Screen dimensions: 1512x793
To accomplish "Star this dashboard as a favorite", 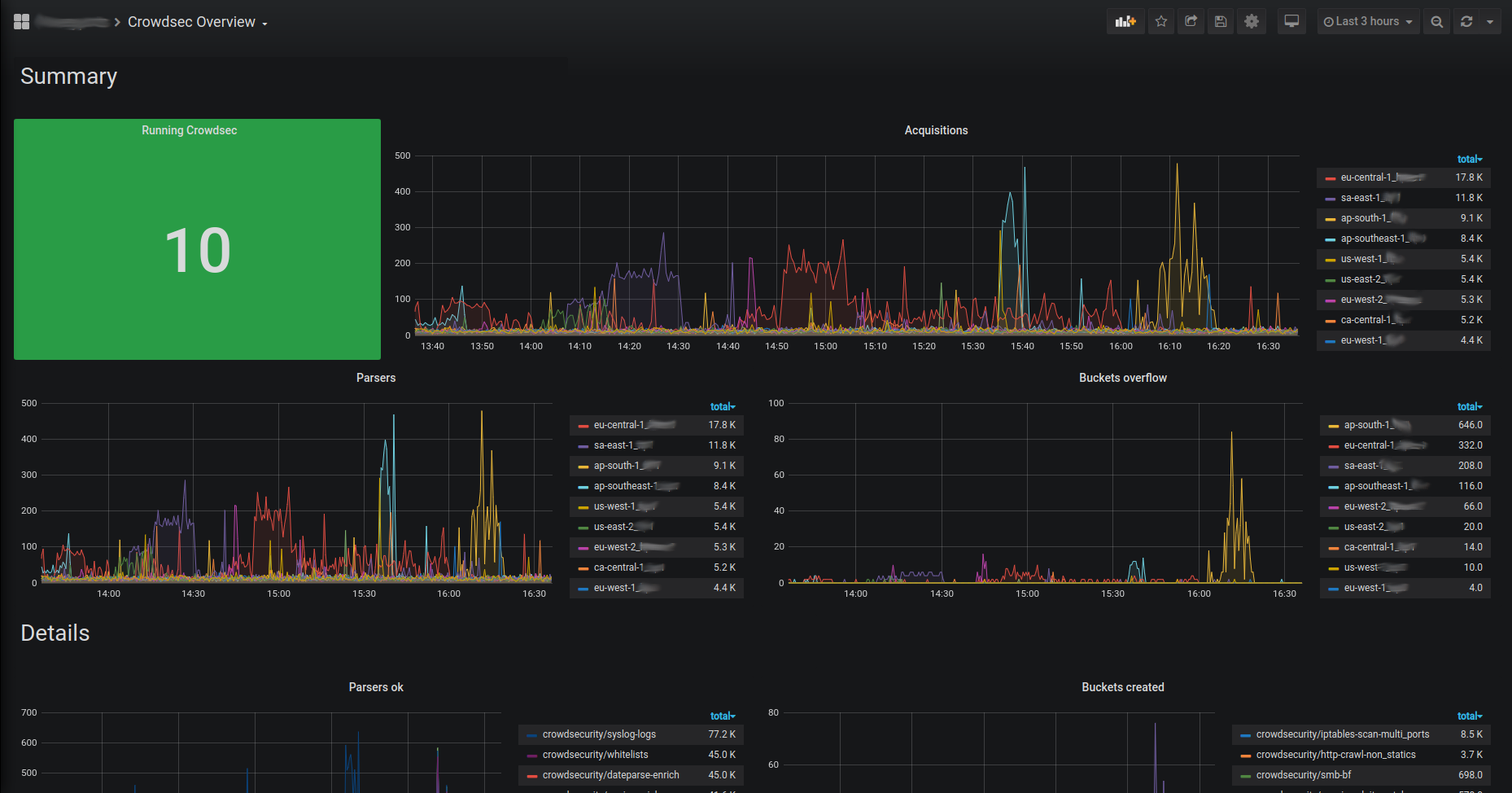I will pyautogui.click(x=1161, y=22).
